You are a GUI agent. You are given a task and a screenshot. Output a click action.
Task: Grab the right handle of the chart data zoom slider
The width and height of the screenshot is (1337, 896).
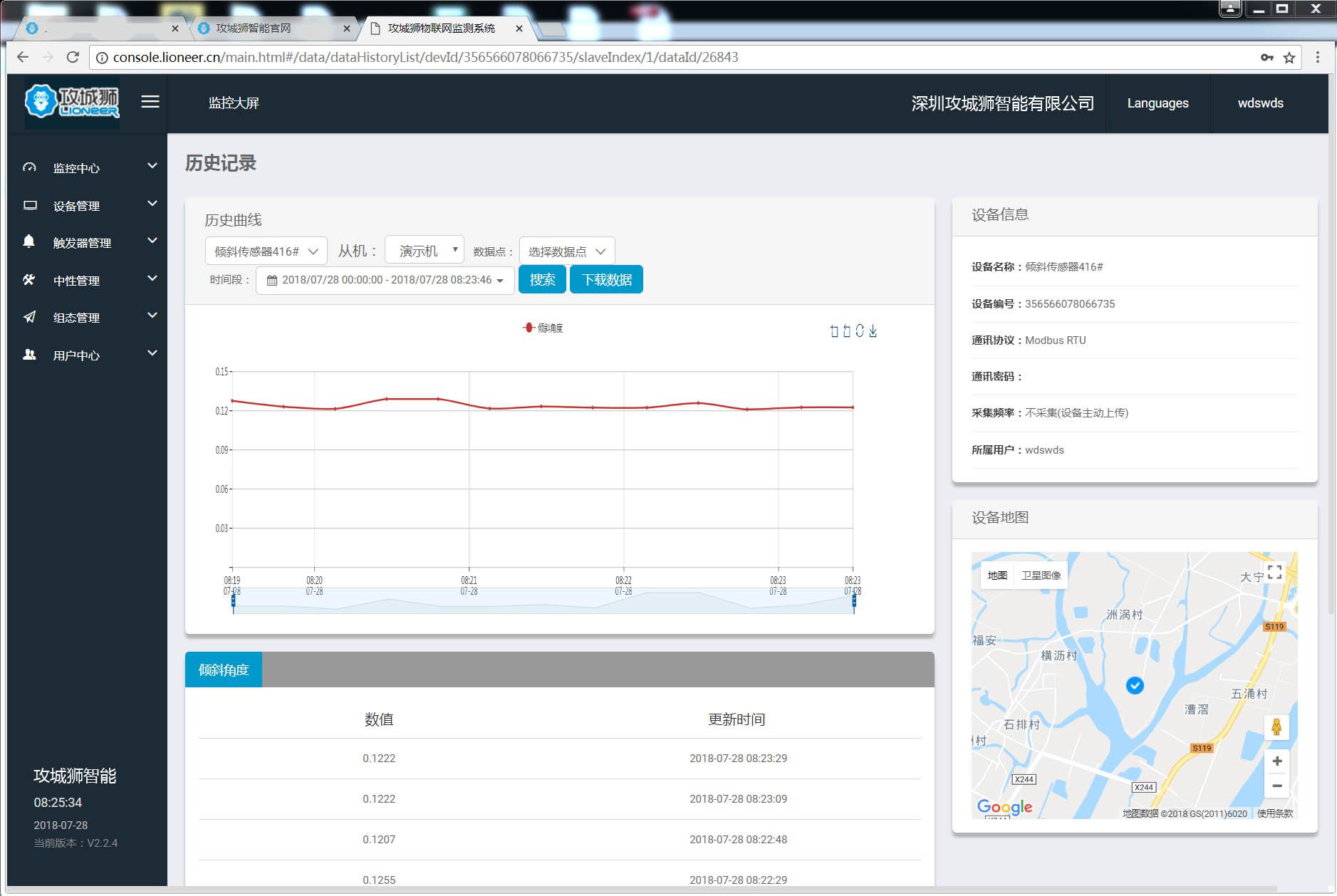(x=853, y=601)
